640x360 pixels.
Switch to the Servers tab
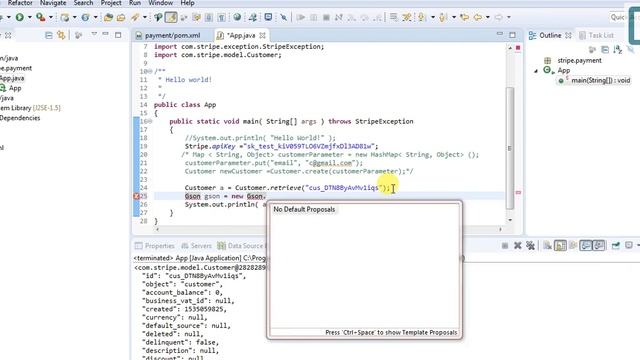point(196,246)
